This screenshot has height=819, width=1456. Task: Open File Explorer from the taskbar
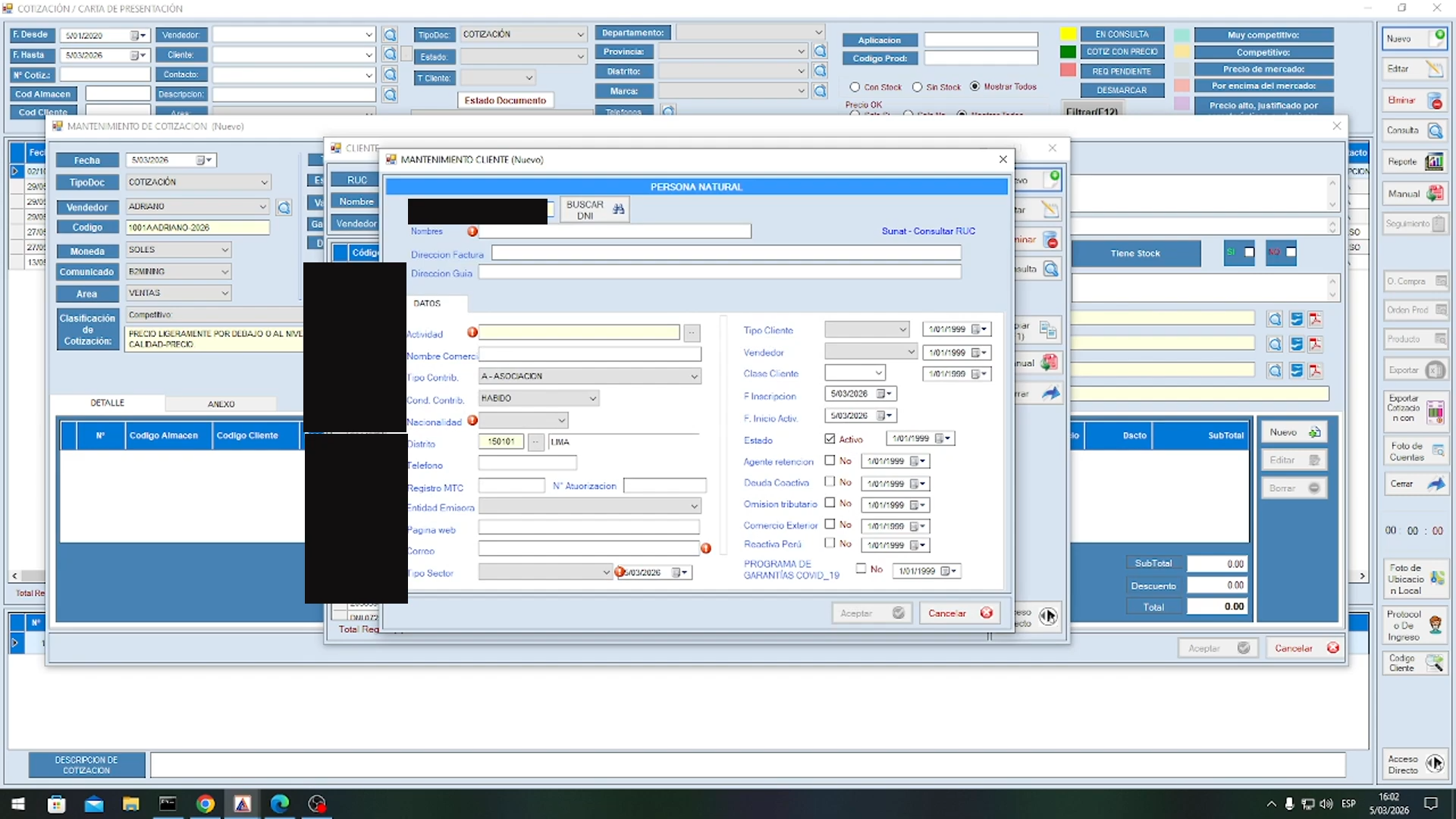[130, 804]
